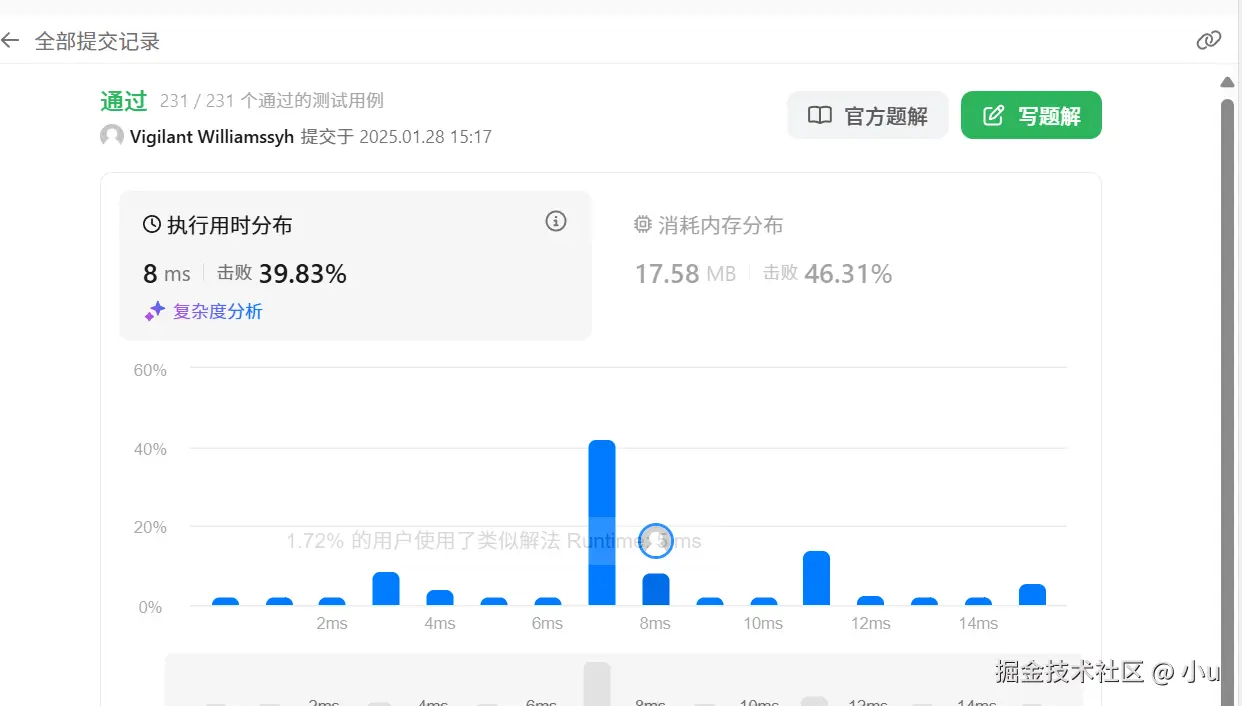Viewport: 1242px width, 706px height.
Task: Click the submission time 2025.01.28 15:17
Action: tap(425, 137)
